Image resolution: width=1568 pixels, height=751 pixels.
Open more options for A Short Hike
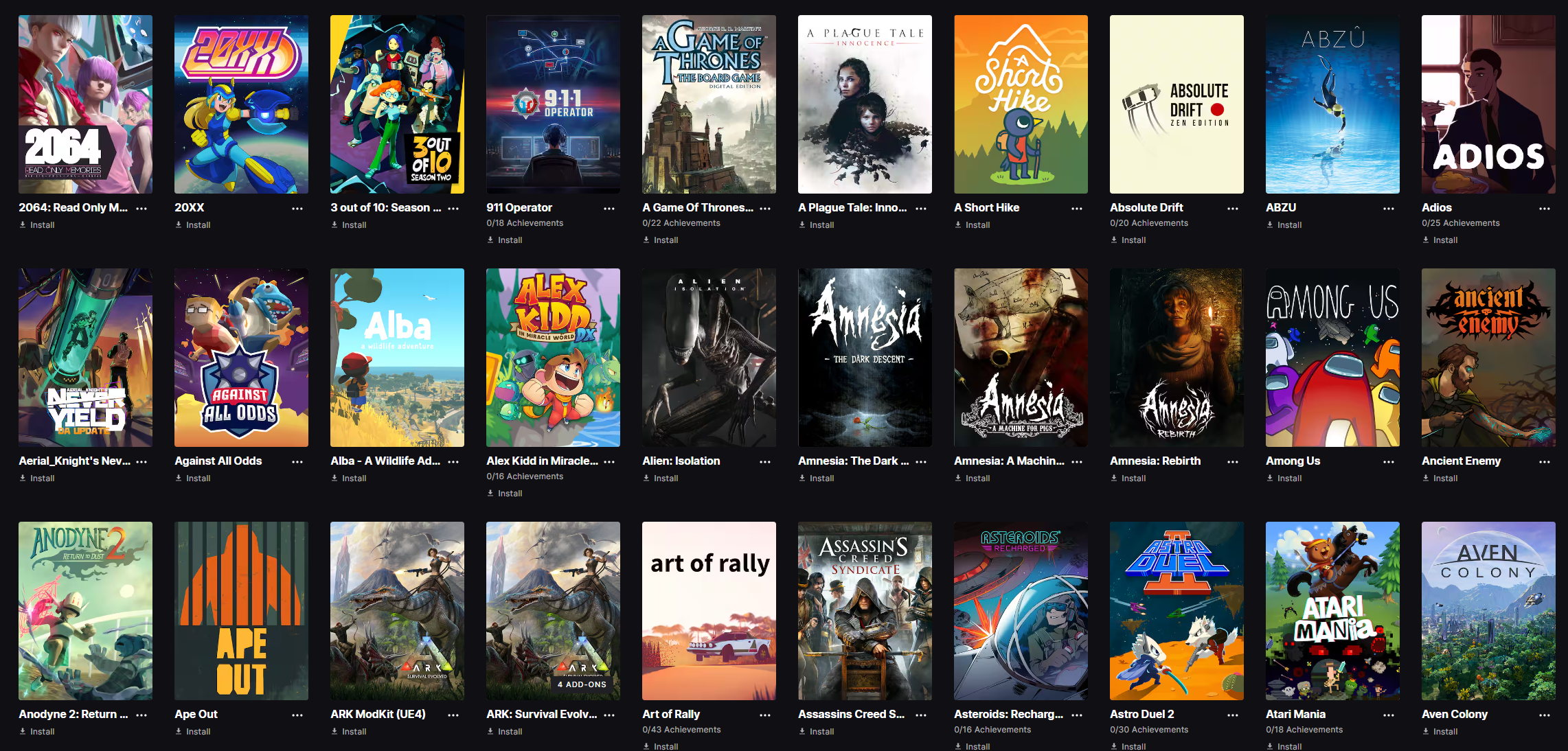coord(1077,209)
